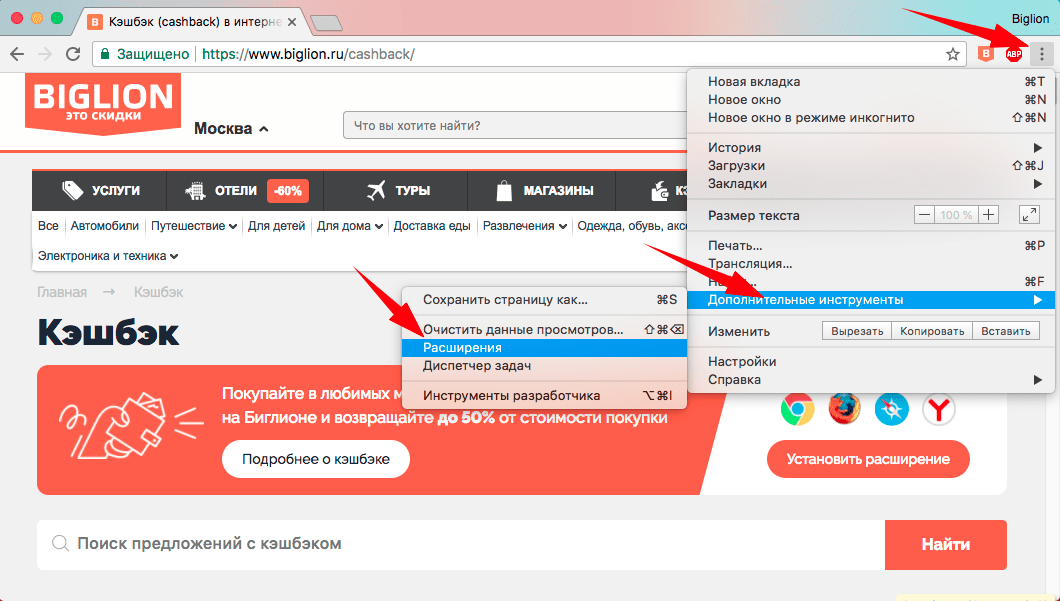This screenshot has height=601, width=1060.
Task: Open the Отели category
Action: [245, 191]
